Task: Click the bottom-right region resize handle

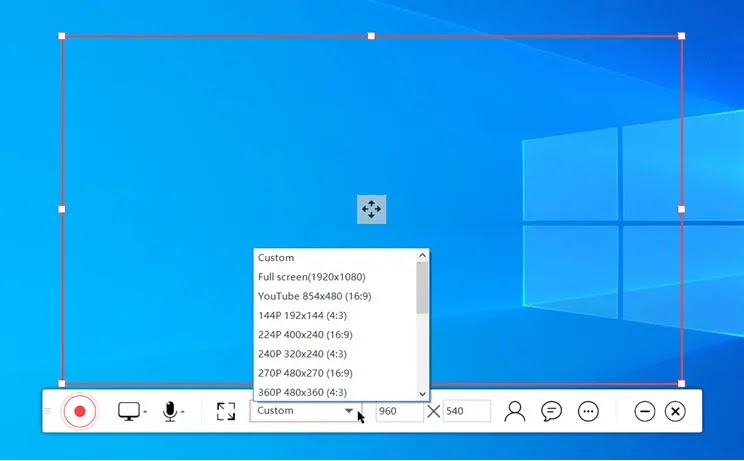Action: tap(681, 383)
